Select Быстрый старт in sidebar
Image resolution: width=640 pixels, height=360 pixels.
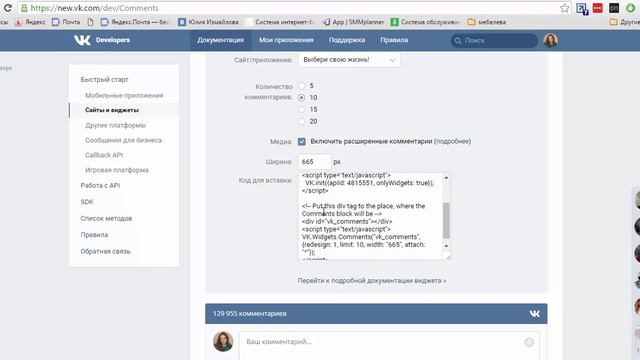pos(104,80)
